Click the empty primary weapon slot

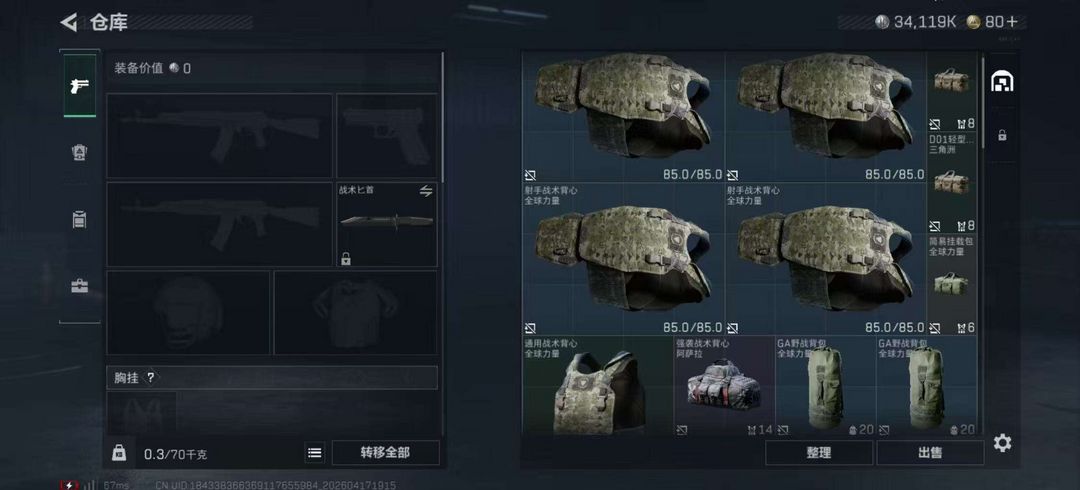click(219, 136)
